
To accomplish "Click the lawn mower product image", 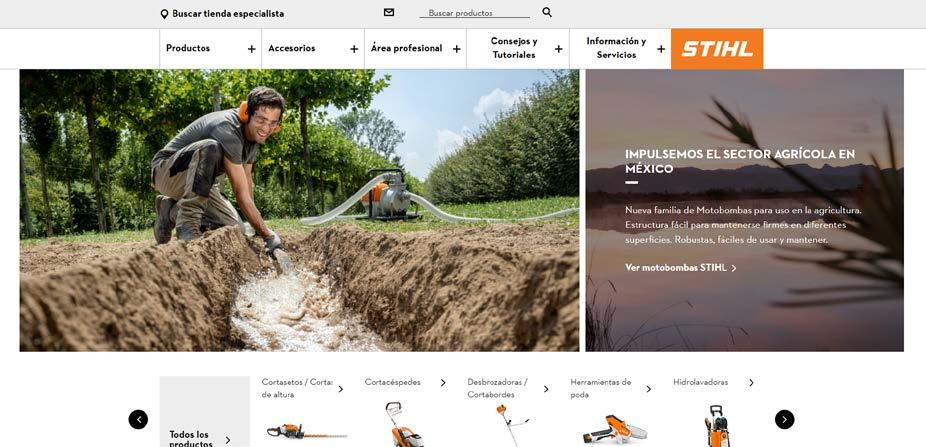I will click(405, 425).
